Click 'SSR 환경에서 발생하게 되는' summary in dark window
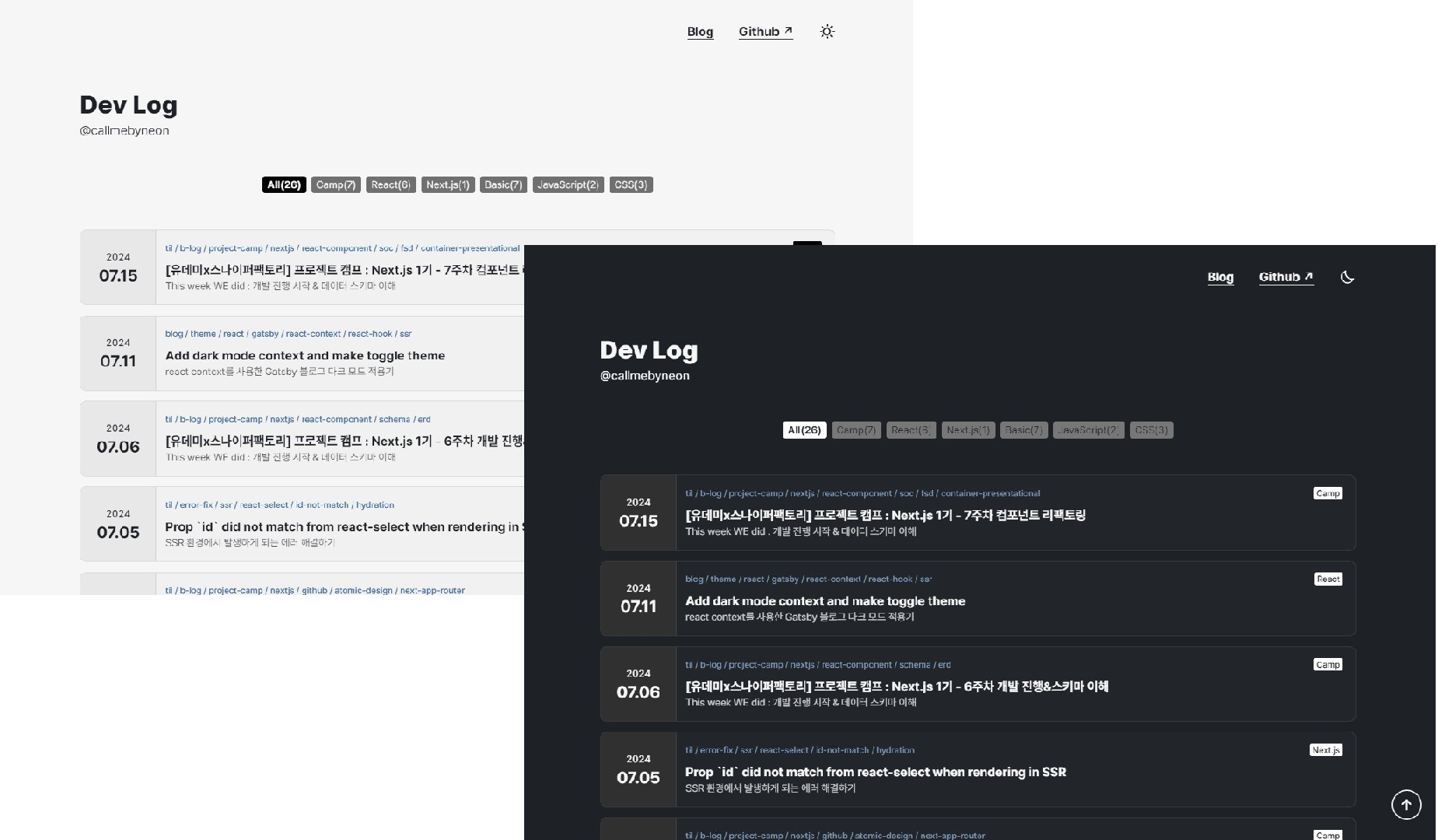The height and width of the screenshot is (840, 1438). click(770, 788)
